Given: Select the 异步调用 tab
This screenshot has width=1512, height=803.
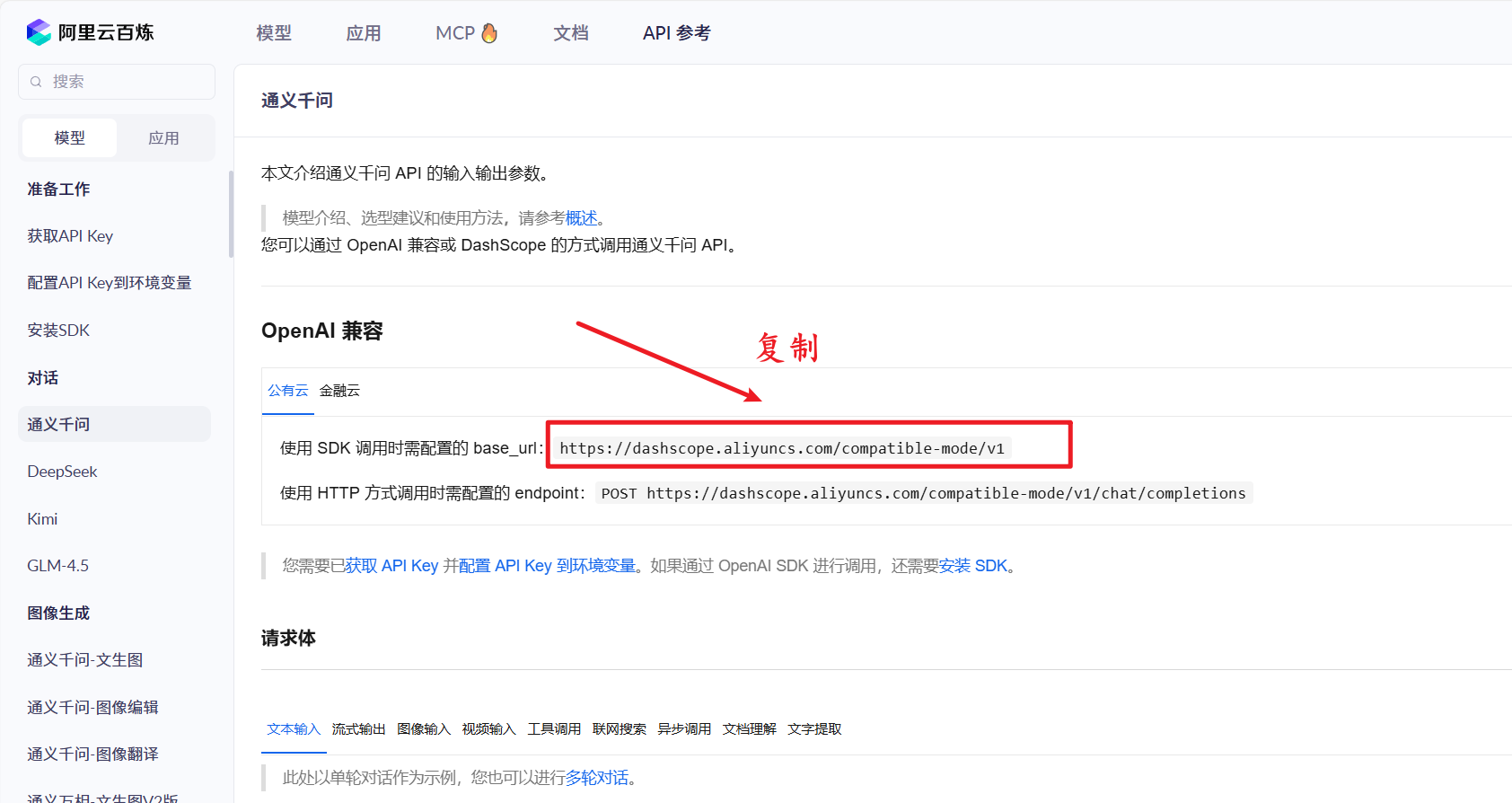Looking at the screenshot, I should pyautogui.click(x=684, y=729).
